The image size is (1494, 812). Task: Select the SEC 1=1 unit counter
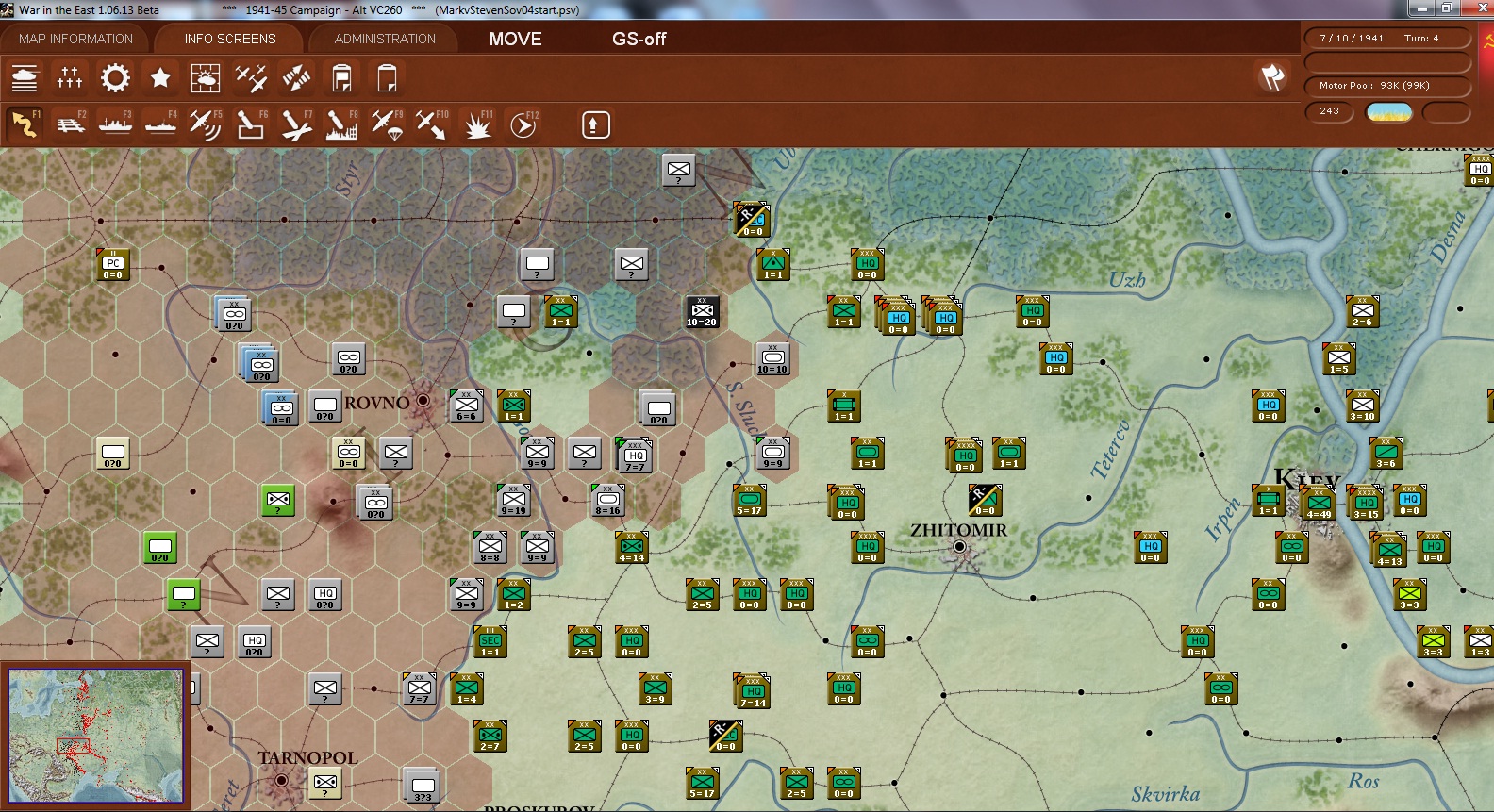coord(490,641)
